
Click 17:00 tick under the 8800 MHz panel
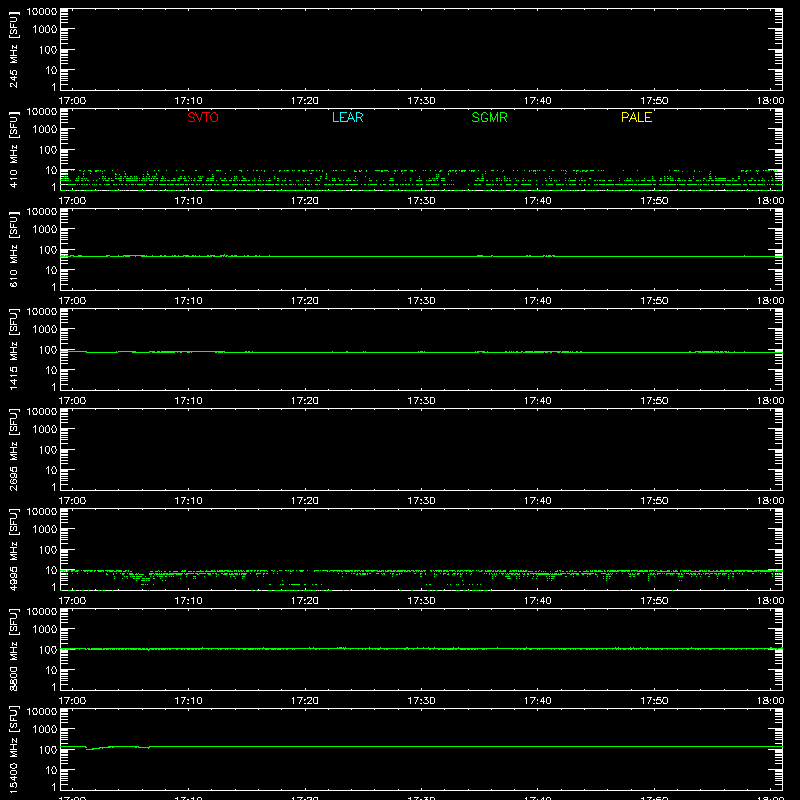tap(72, 701)
